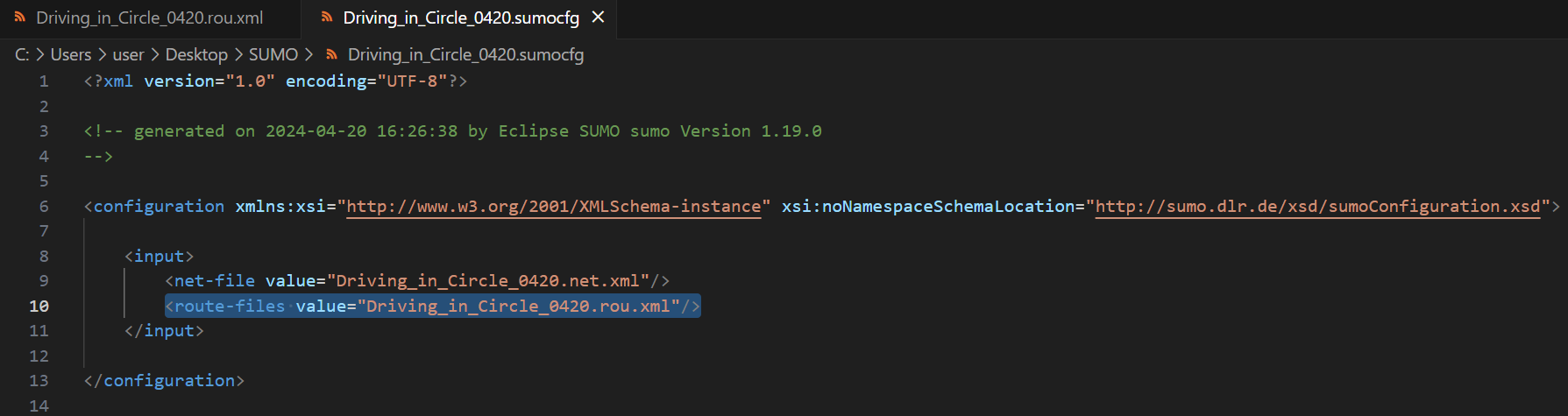Click the XML file icon on rou.xml tab

[x=19, y=18]
